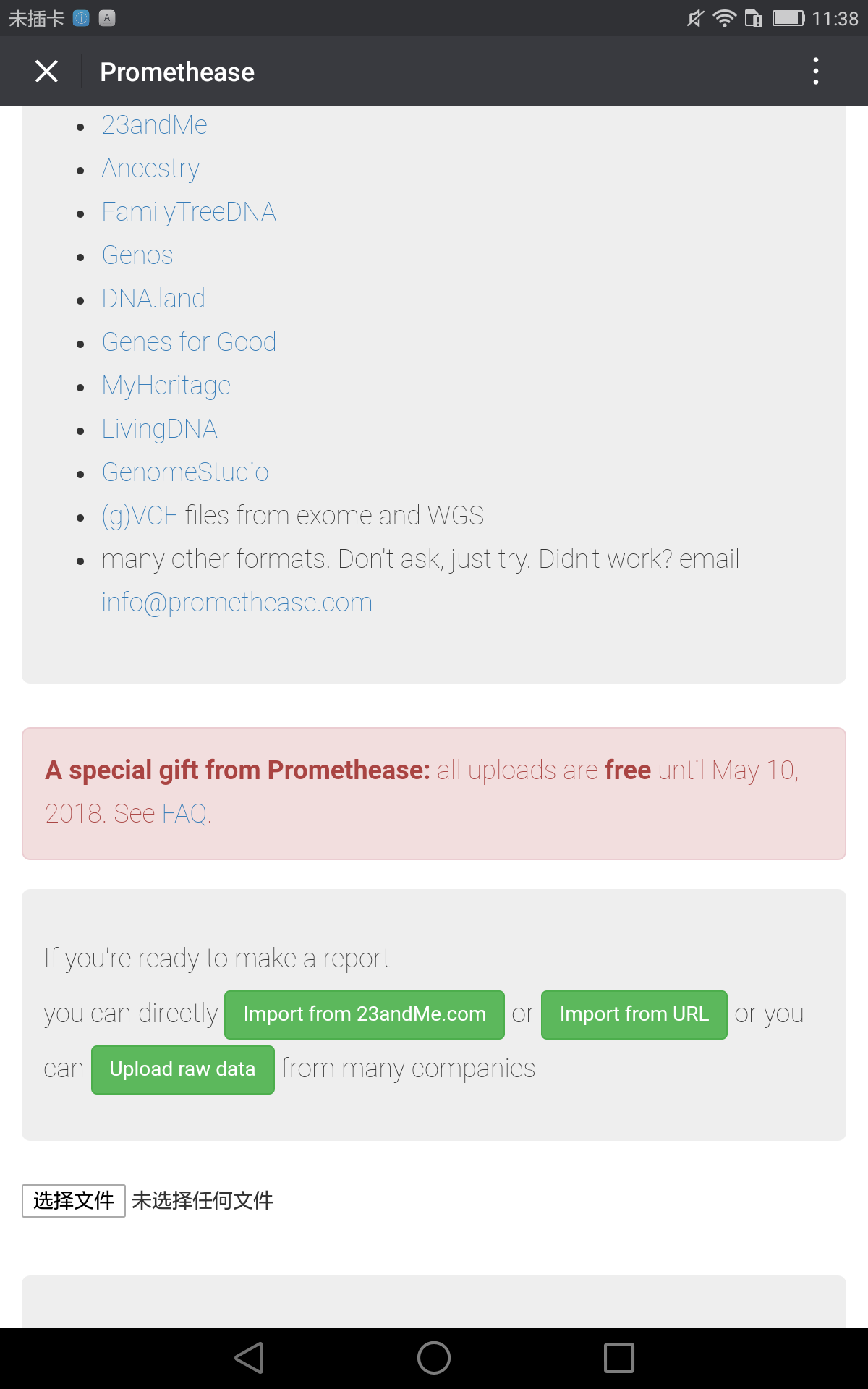Viewport: 868px width, 1389px height.
Task: Visit the DNA.land link
Action: coord(153,299)
